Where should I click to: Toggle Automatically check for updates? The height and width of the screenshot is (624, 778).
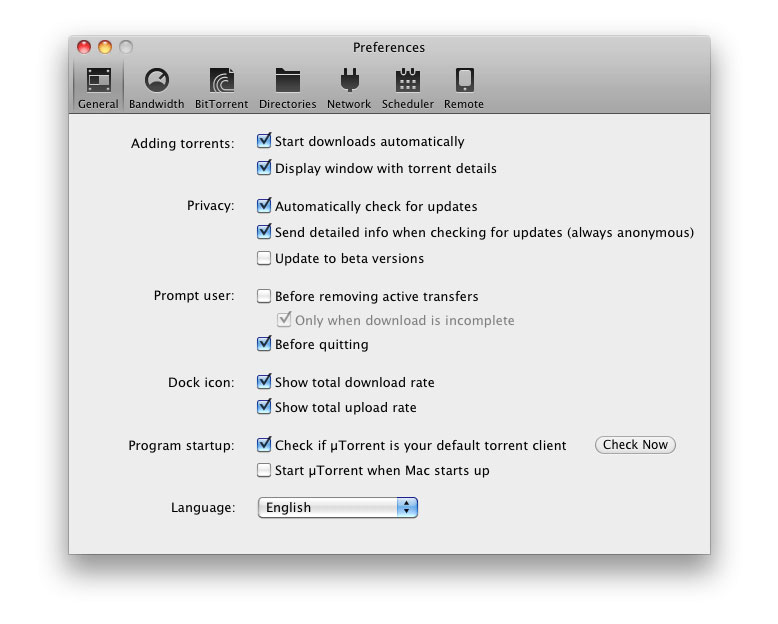[x=264, y=206]
